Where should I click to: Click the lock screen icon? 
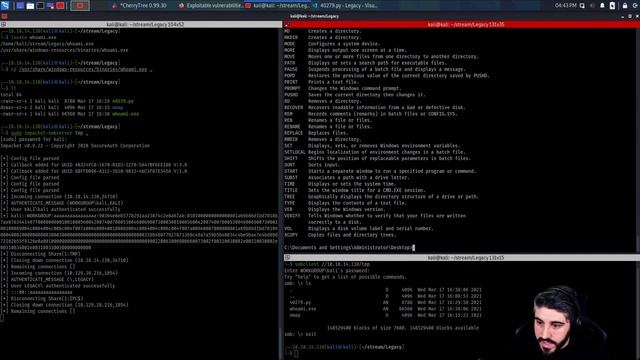(625, 6)
